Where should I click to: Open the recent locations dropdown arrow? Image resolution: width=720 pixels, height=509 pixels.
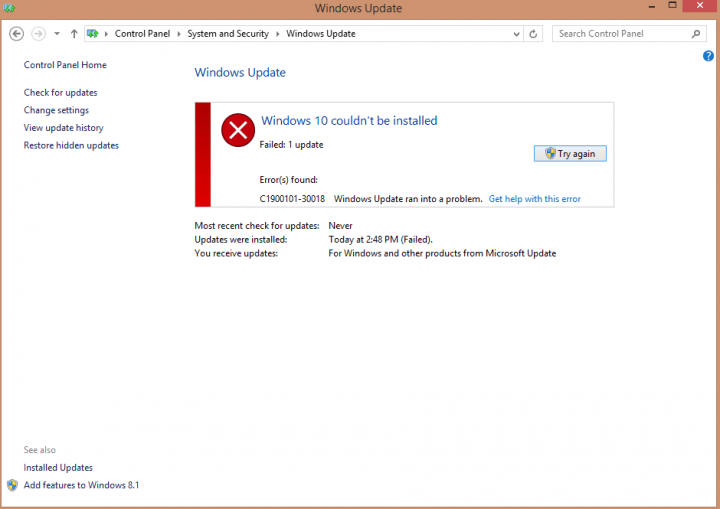pos(57,34)
